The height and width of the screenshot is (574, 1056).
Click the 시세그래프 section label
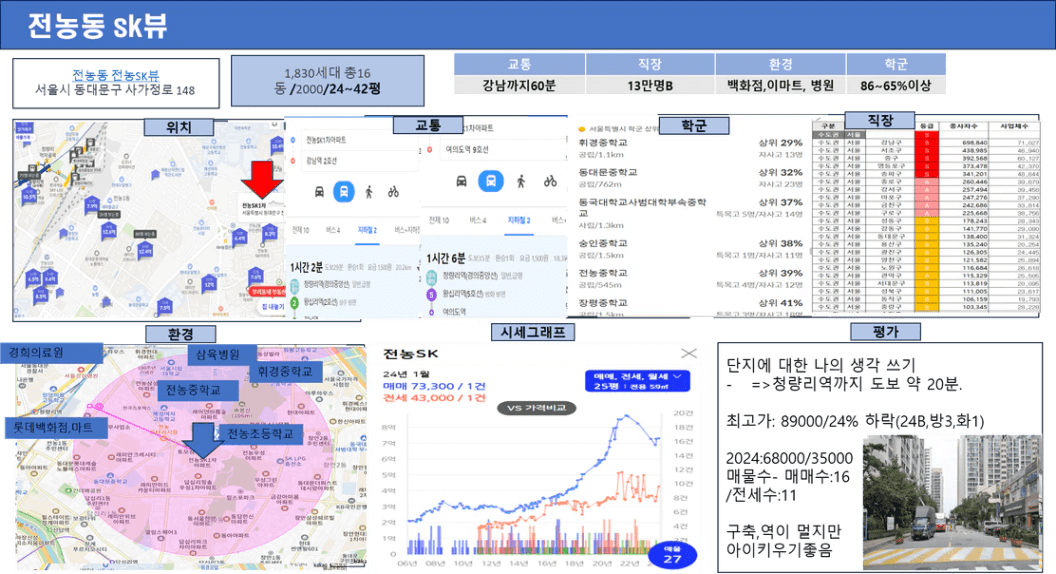533,332
